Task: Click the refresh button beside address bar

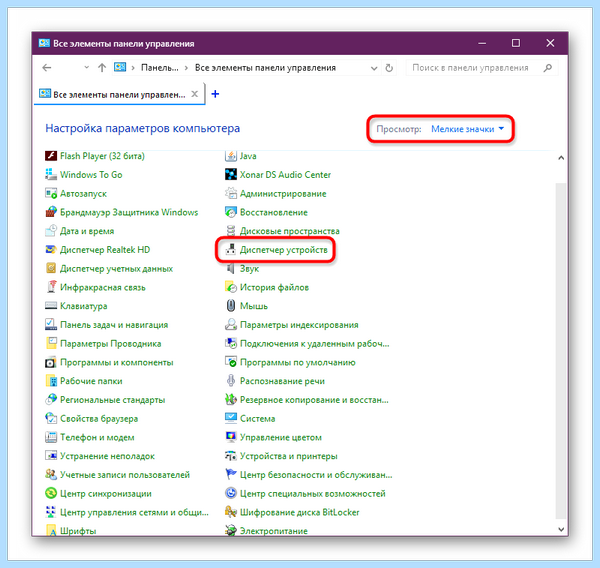Action: (389, 68)
